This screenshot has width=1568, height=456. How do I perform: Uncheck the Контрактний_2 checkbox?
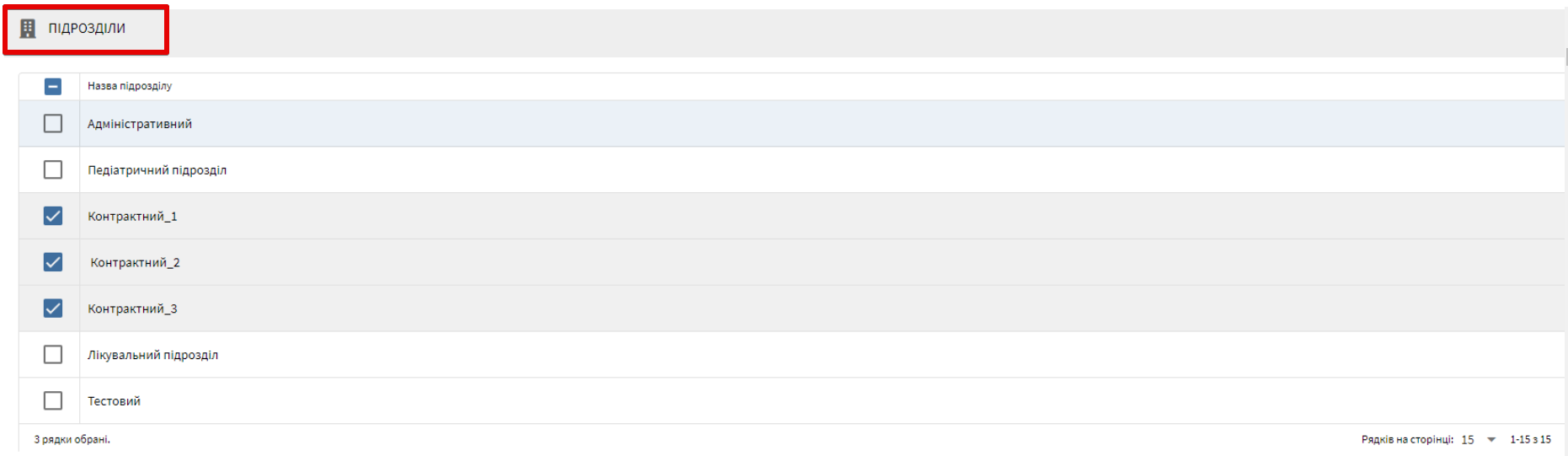point(53,262)
